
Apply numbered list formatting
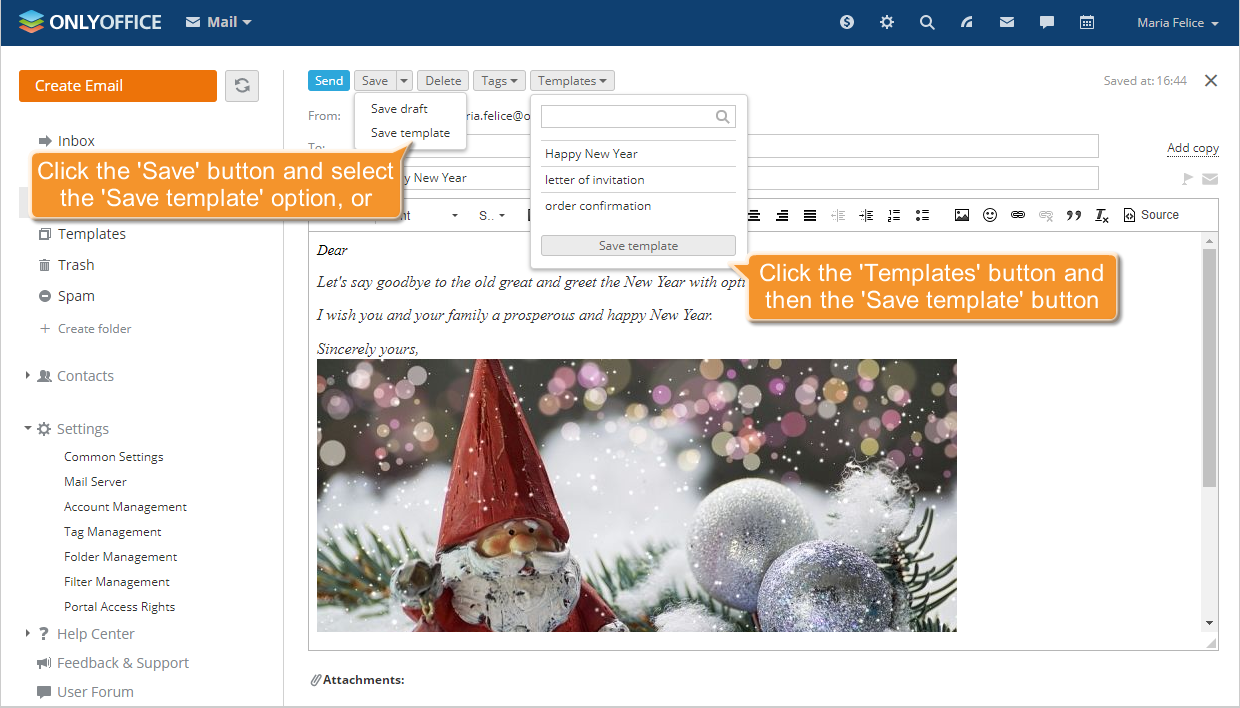tap(895, 215)
